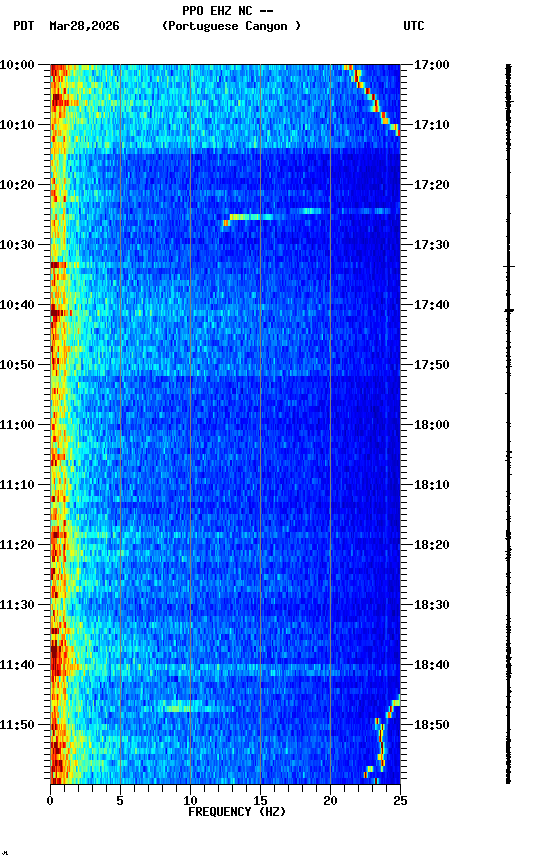552x864 pixels.
Task: Click the PPO EHZ NC station title
Action: 228,11
